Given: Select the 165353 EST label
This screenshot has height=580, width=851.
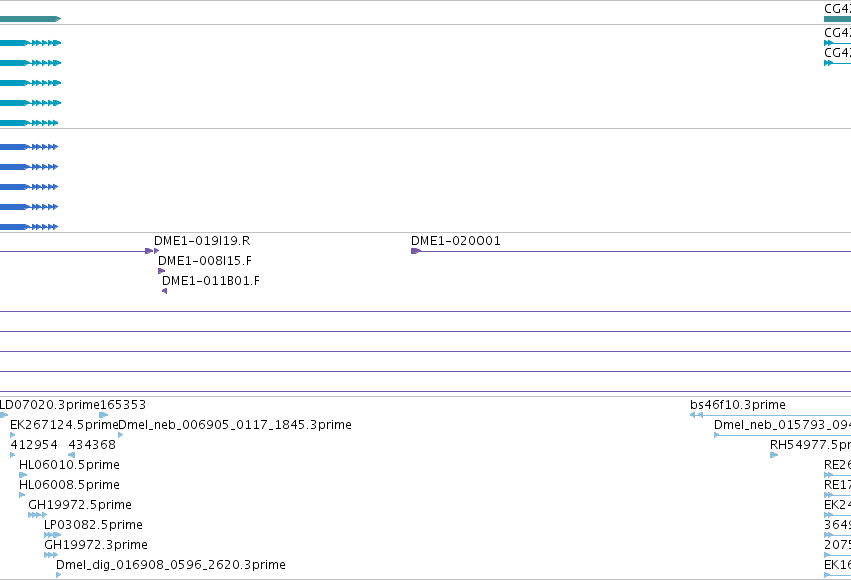Looking at the screenshot, I should point(123,405).
